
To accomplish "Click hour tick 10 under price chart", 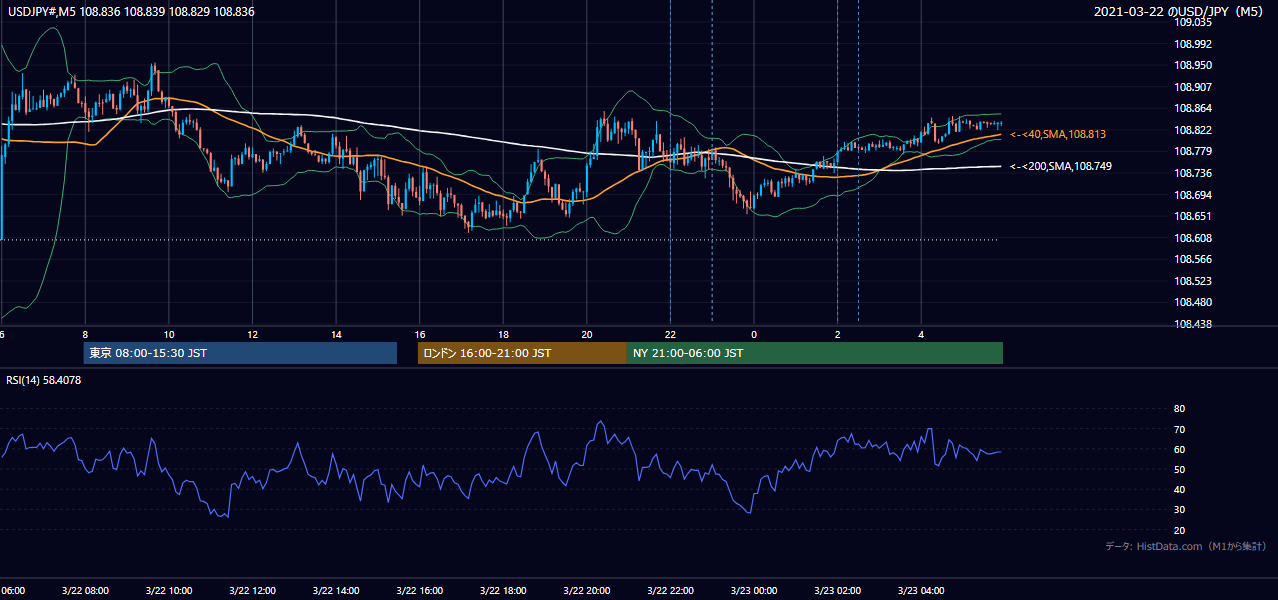I will tap(169, 334).
